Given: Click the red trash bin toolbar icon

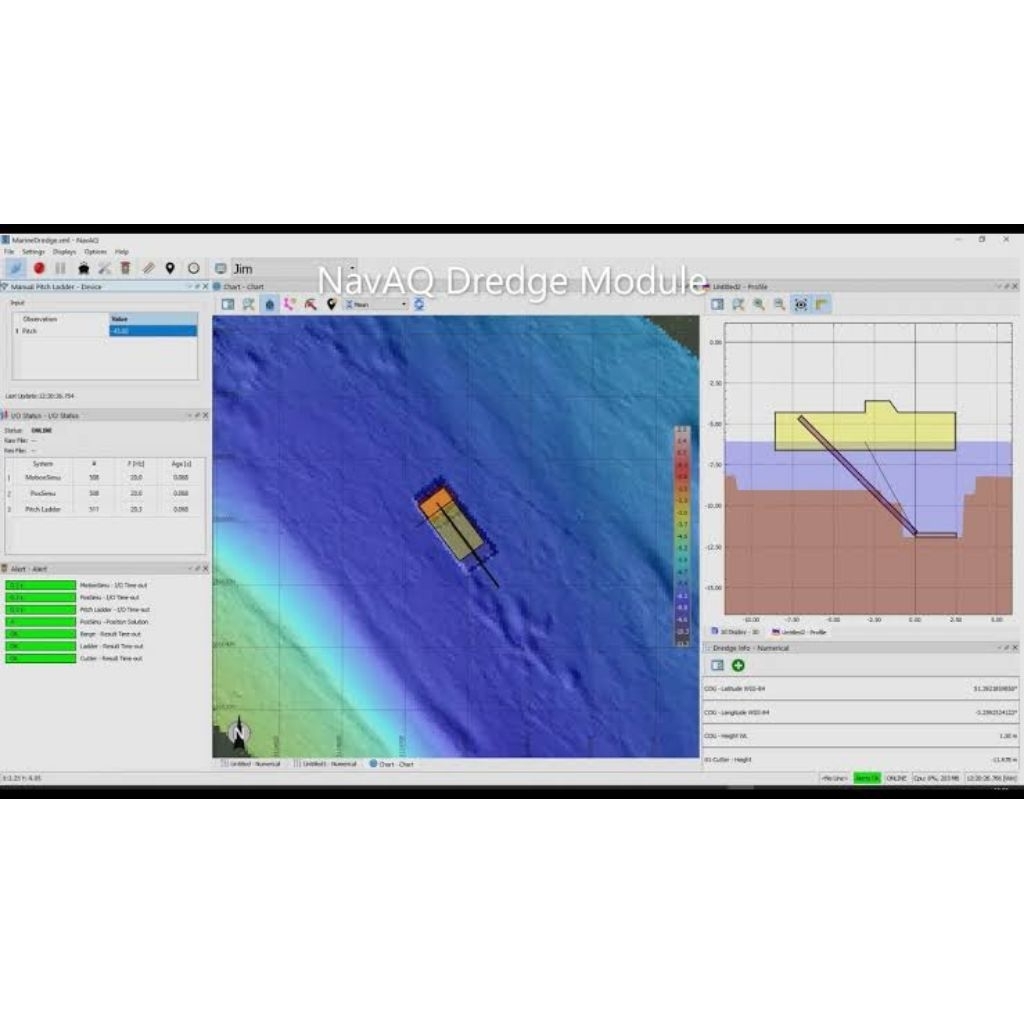Looking at the screenshot, I should (125, 268).
